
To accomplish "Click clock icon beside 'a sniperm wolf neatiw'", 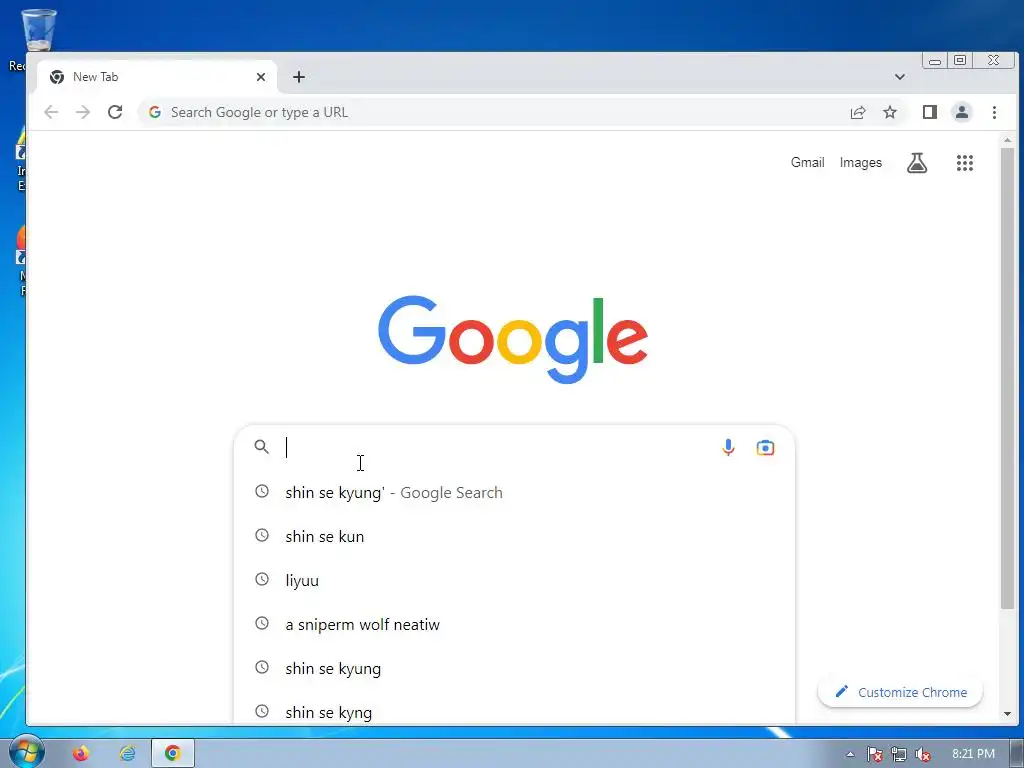I will coord(262,623).
